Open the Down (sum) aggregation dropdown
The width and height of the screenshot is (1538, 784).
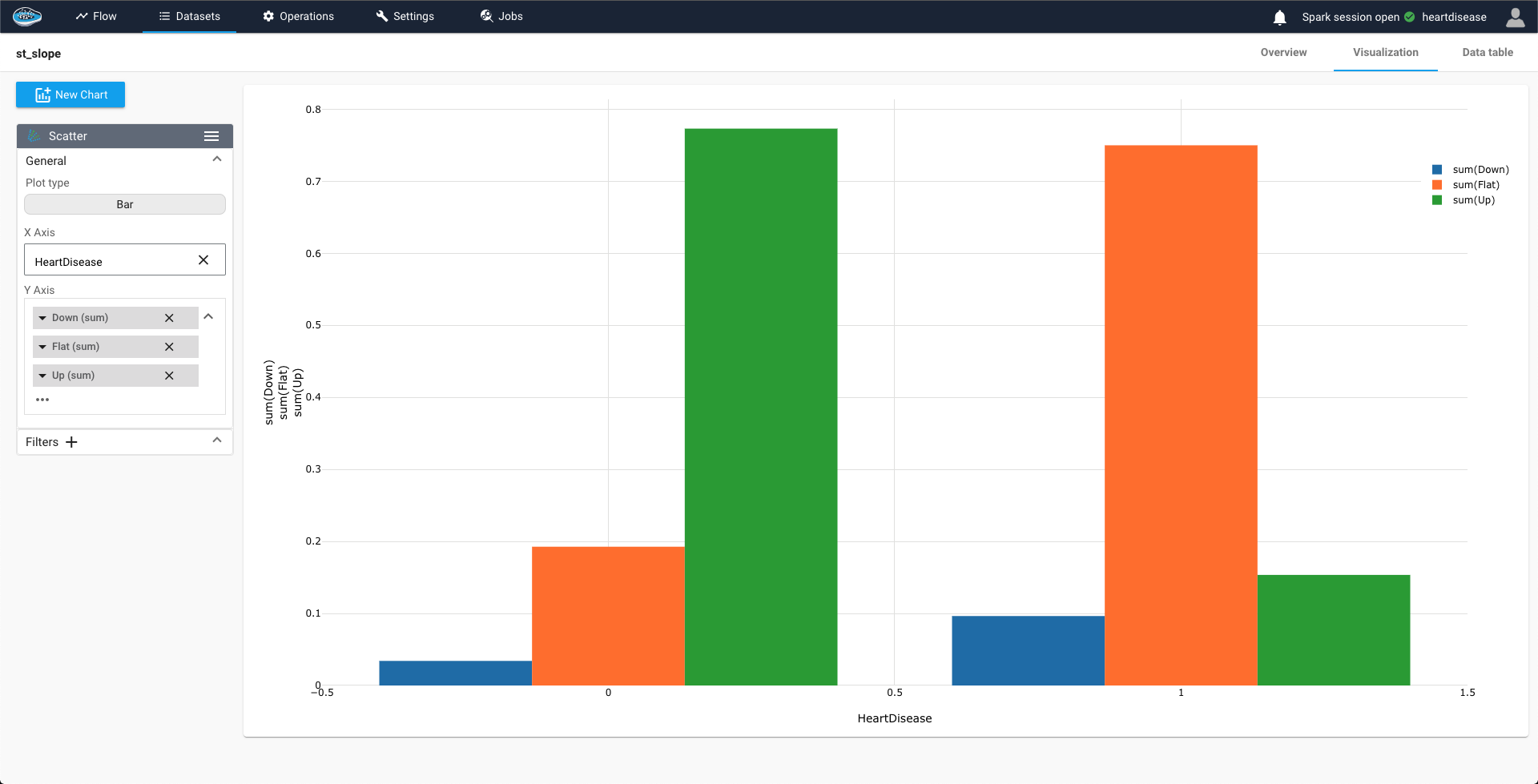pyautogui.click(x=42, y=318)
